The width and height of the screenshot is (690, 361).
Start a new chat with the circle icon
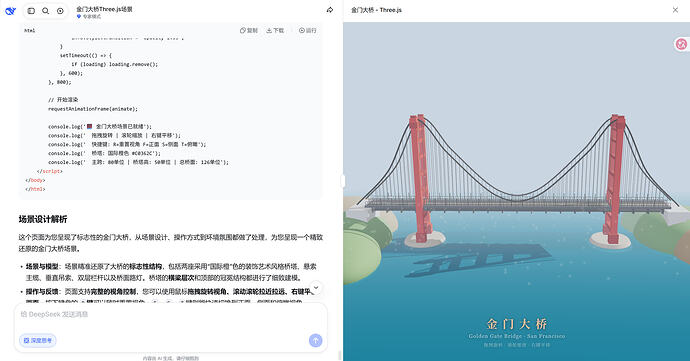coord(60,11)
